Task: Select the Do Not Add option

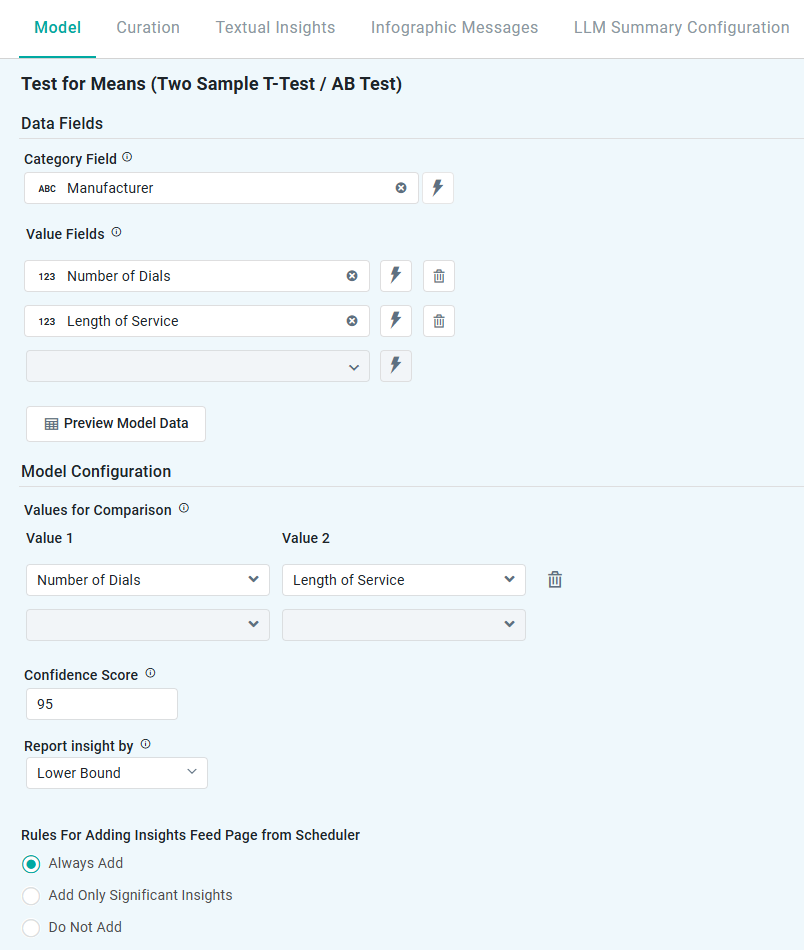Action: 32,928
